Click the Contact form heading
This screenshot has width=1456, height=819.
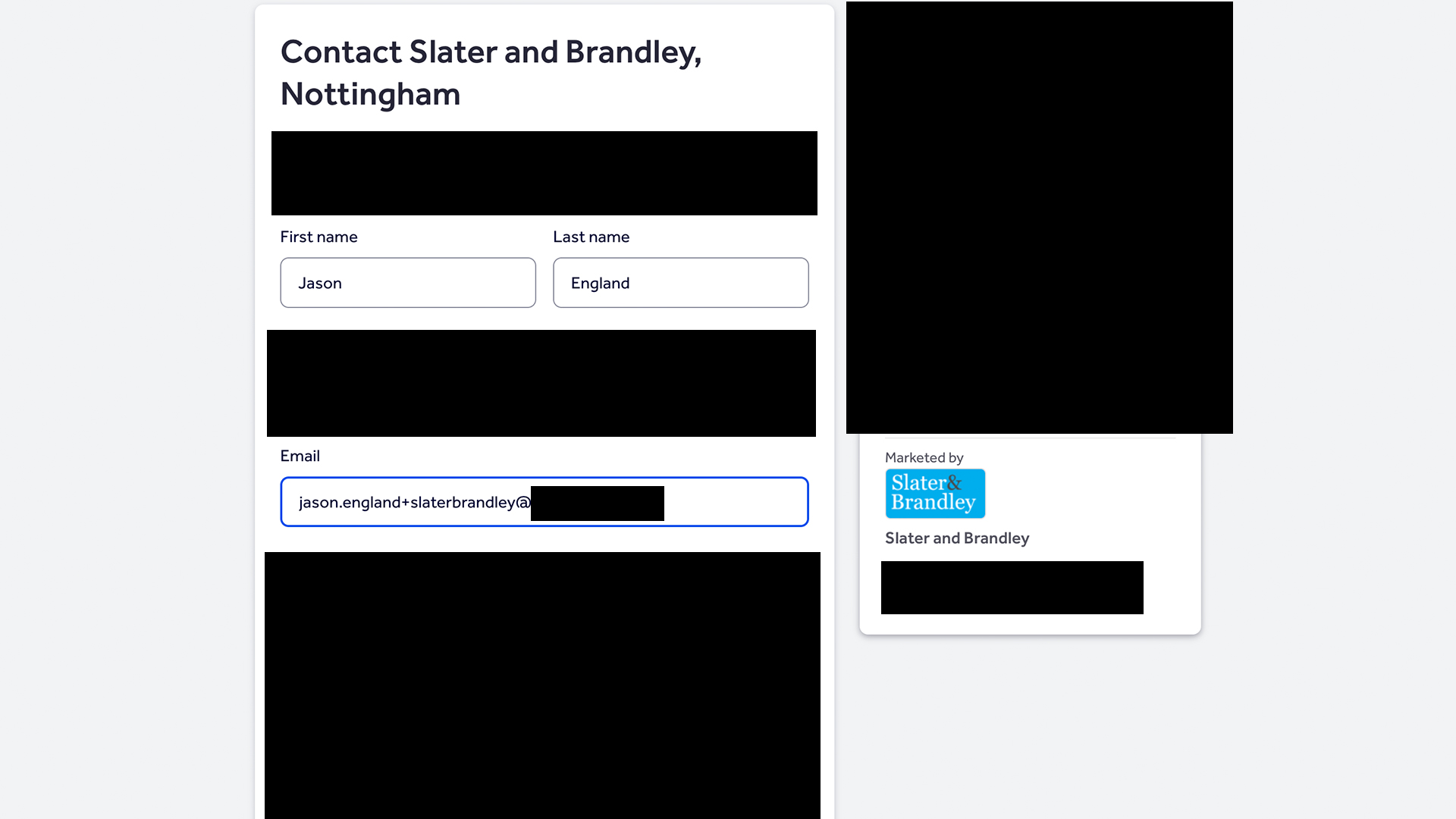tap(491, 72)
